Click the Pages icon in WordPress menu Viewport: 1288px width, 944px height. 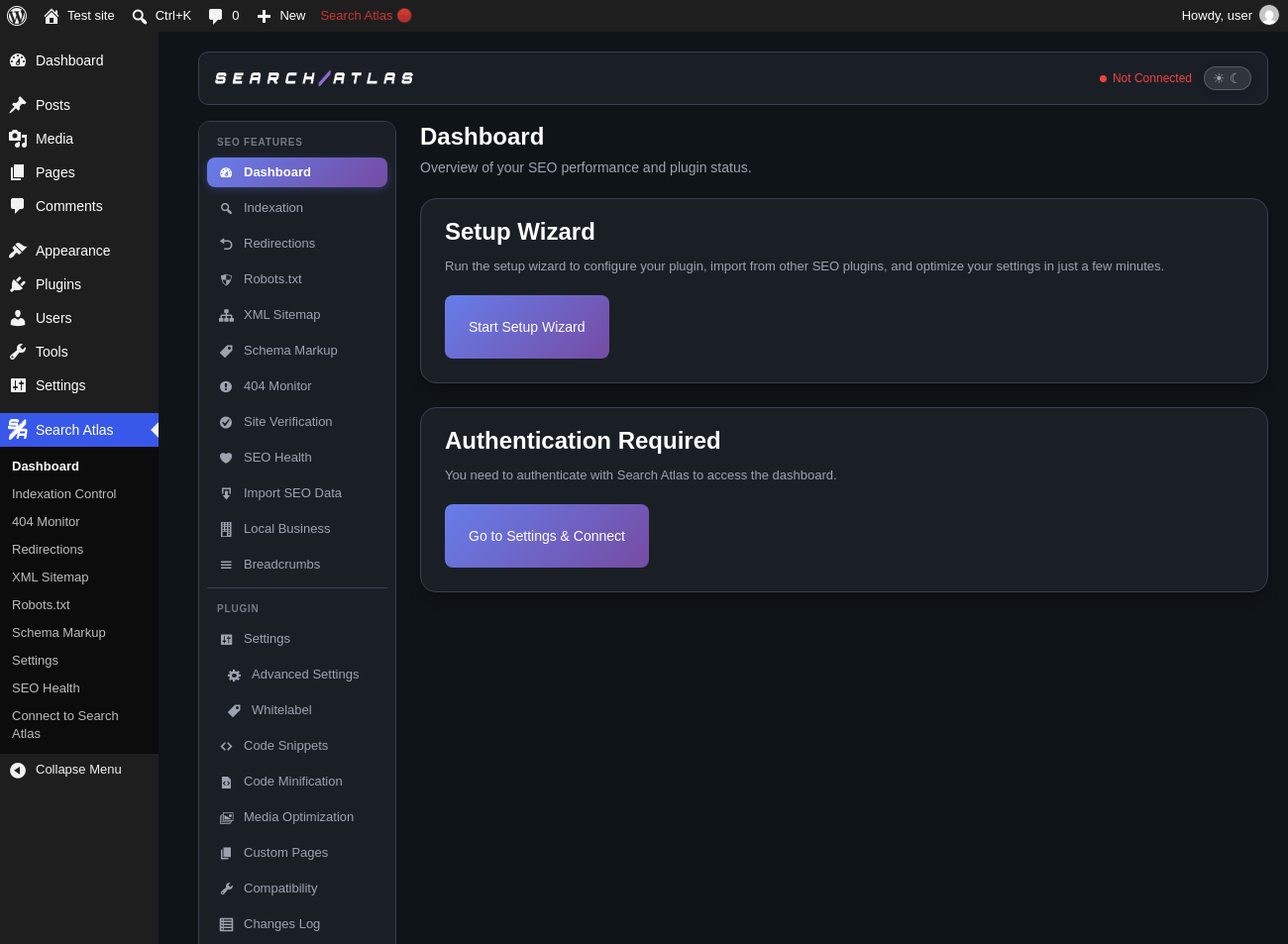(18, 172)
